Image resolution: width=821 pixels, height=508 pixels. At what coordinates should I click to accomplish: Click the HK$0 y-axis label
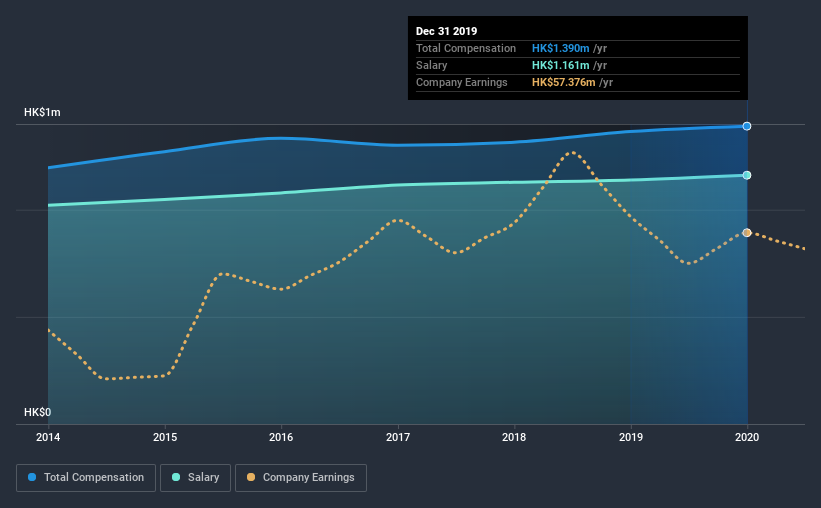(x=38, y=413)
